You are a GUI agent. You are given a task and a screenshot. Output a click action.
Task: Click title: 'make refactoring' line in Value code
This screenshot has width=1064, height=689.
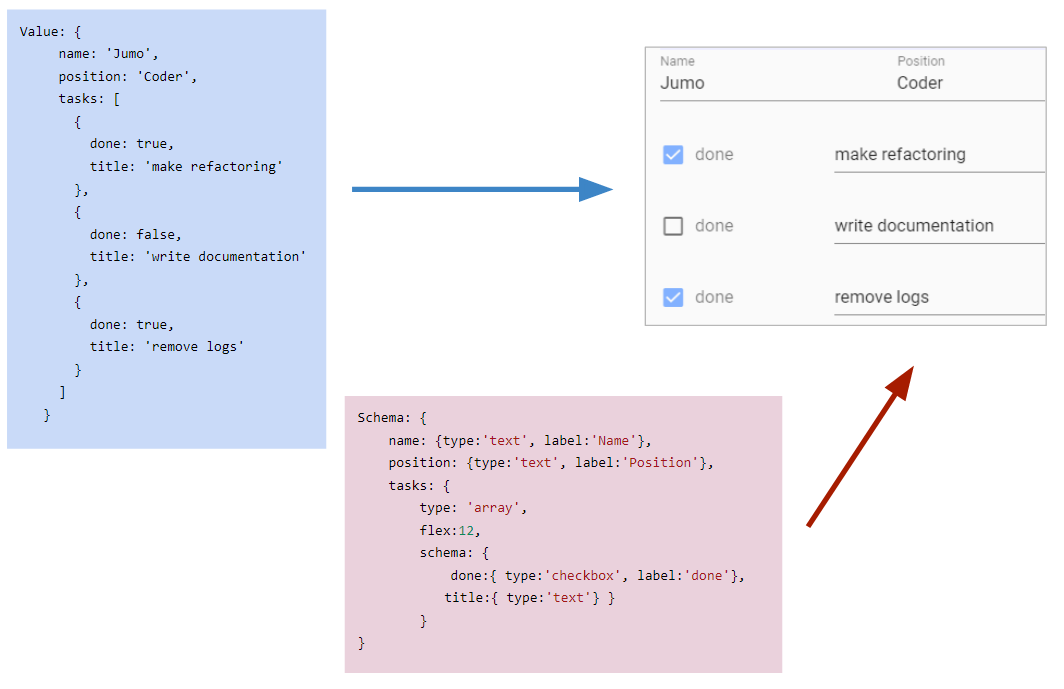pyautogui.click(x=186, y=167)
